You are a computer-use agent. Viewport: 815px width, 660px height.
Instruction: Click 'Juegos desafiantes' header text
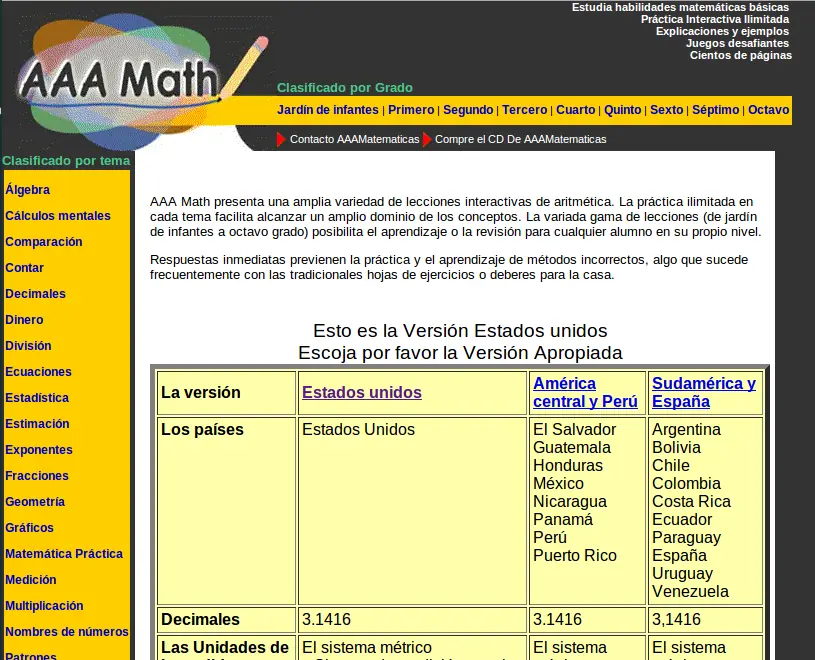(737, 43)
